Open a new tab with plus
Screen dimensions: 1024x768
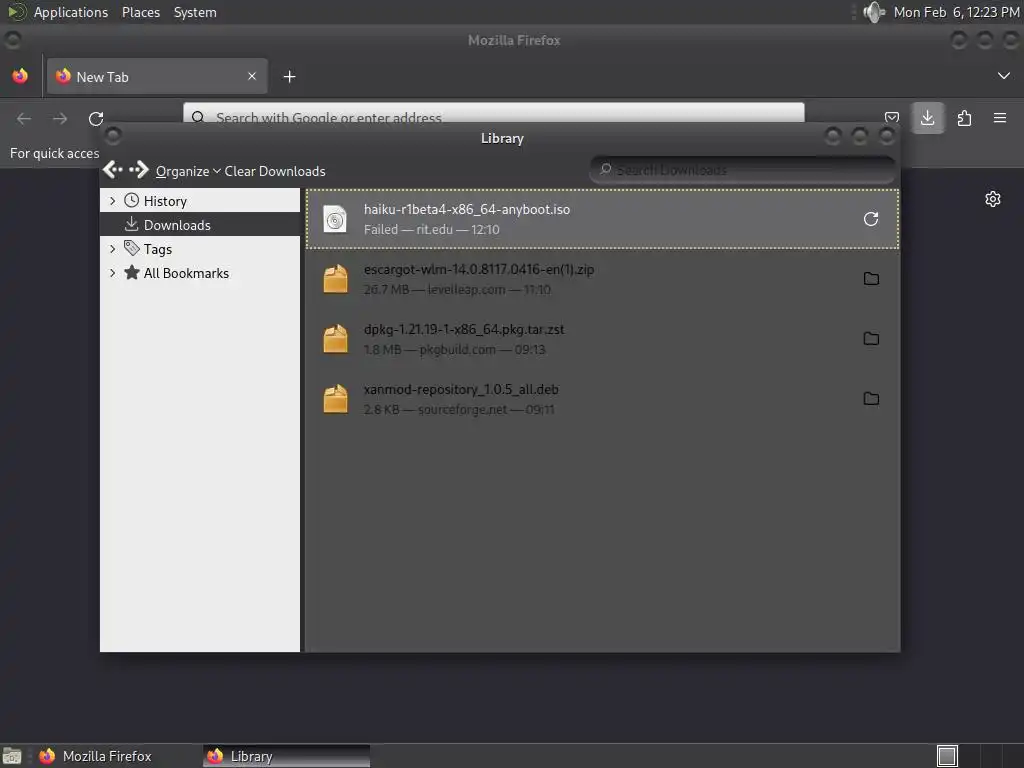[289, 77]
